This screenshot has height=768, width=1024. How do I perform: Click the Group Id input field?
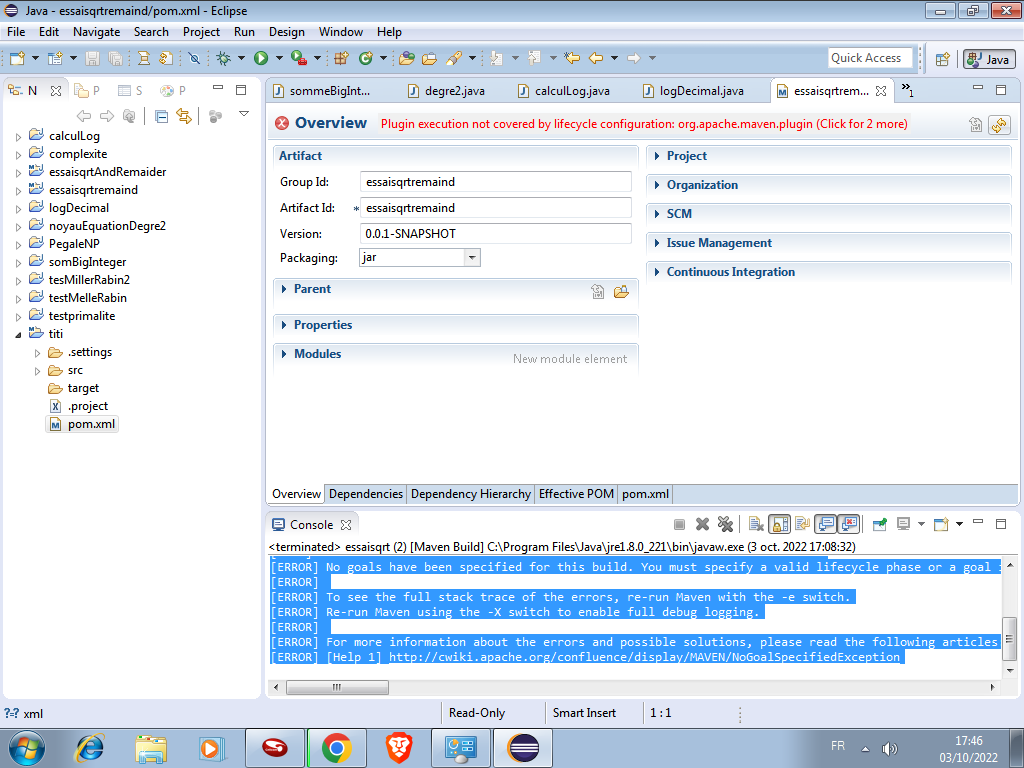(496, 182)
